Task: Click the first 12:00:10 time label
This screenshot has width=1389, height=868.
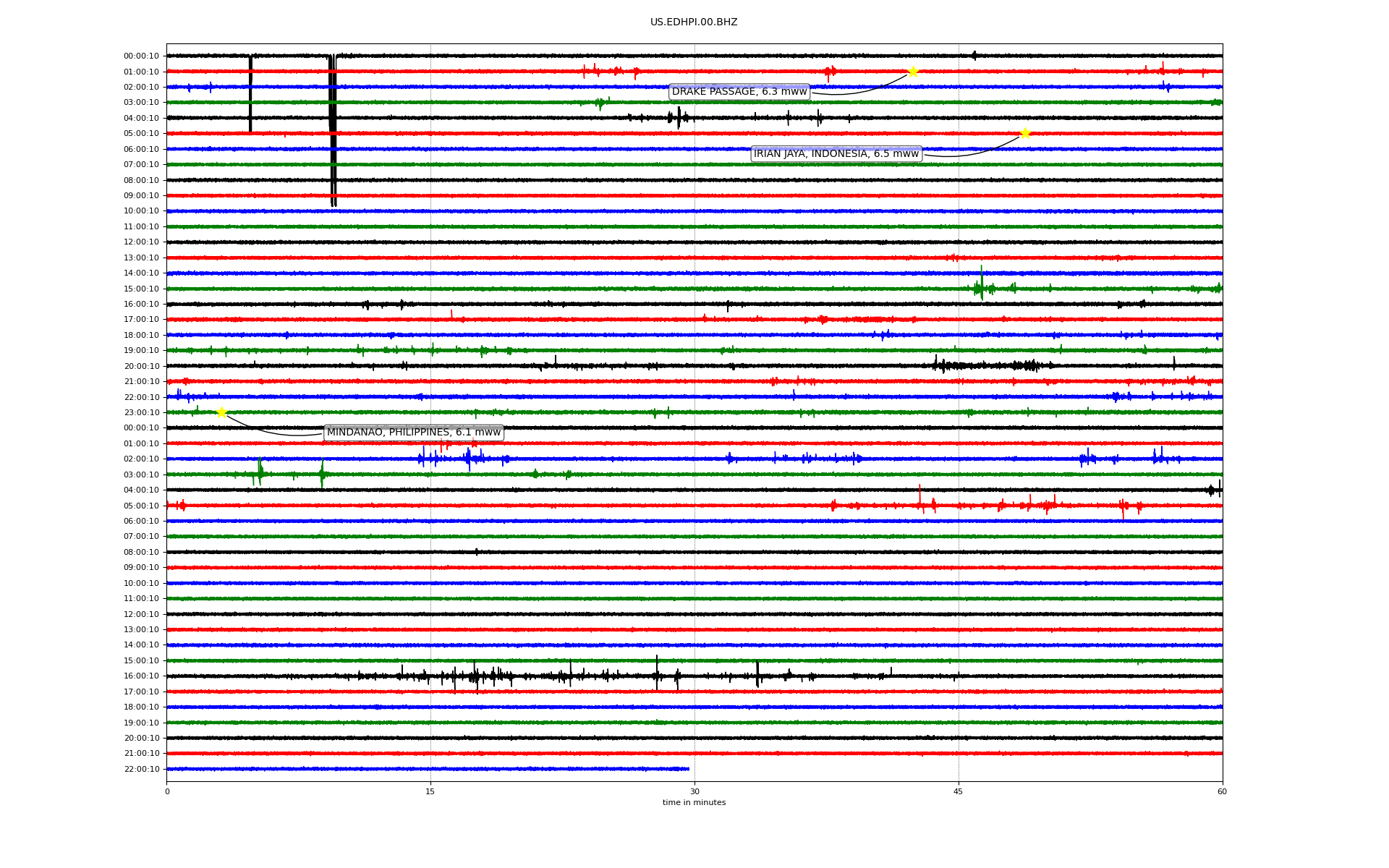Action: tap(141, 242)
